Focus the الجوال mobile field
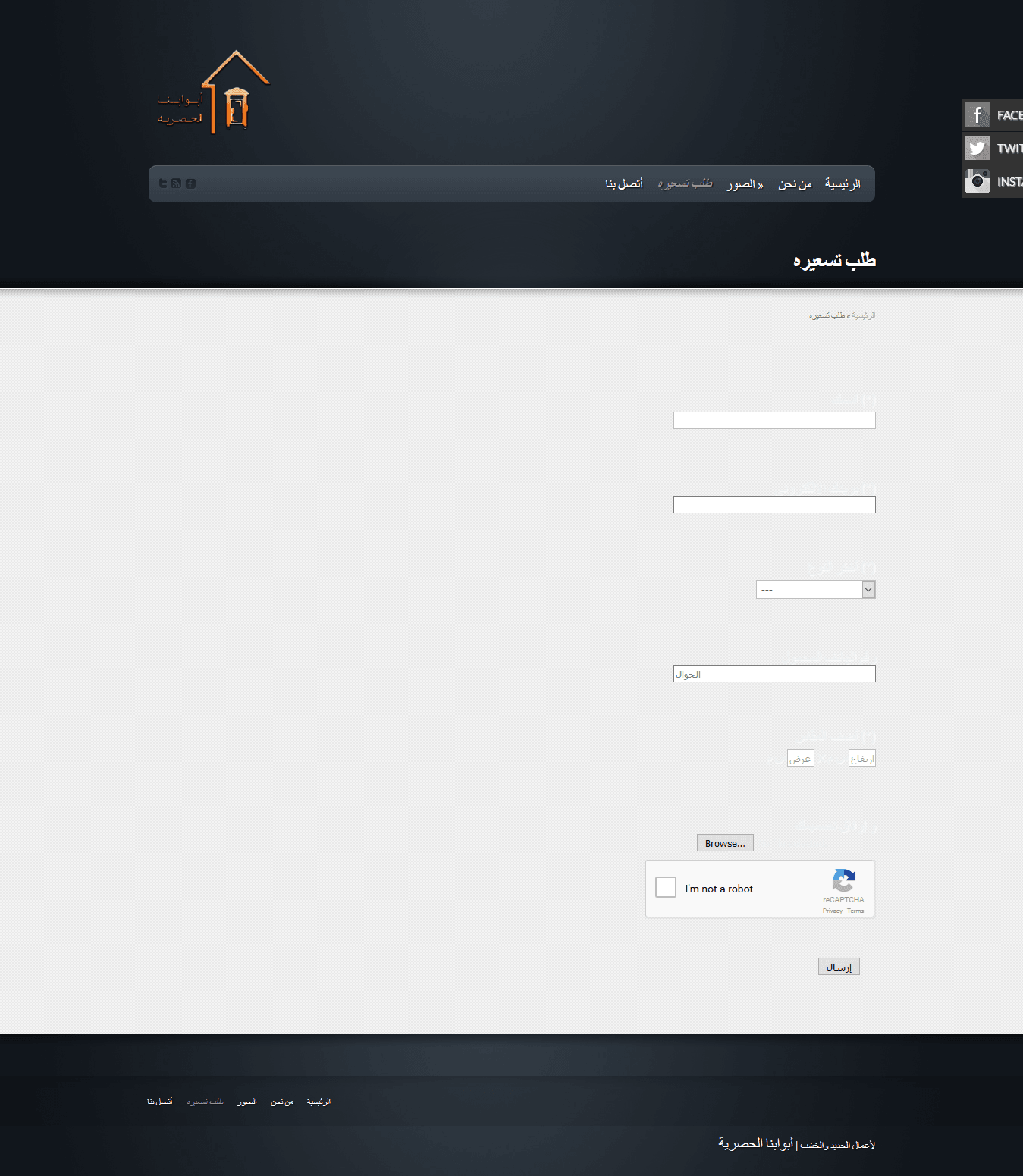1023x1176 pixels. tap(774, 674)
